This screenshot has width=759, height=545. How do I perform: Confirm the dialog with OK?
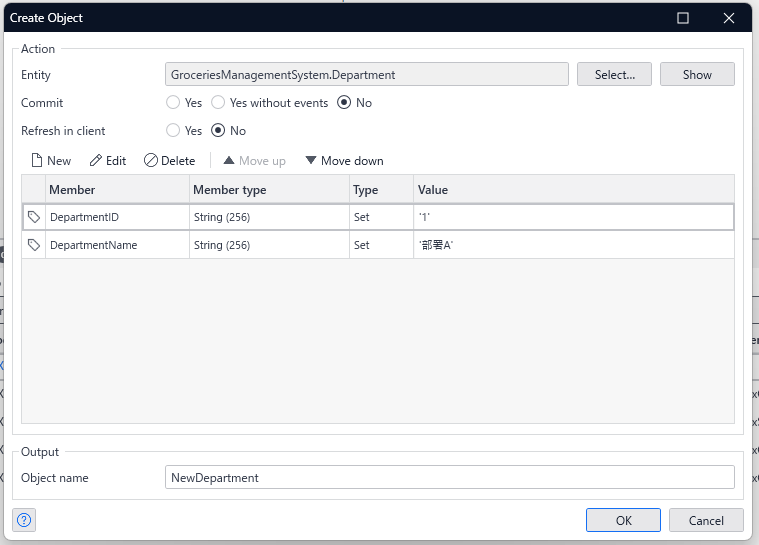tap(623, 520)
